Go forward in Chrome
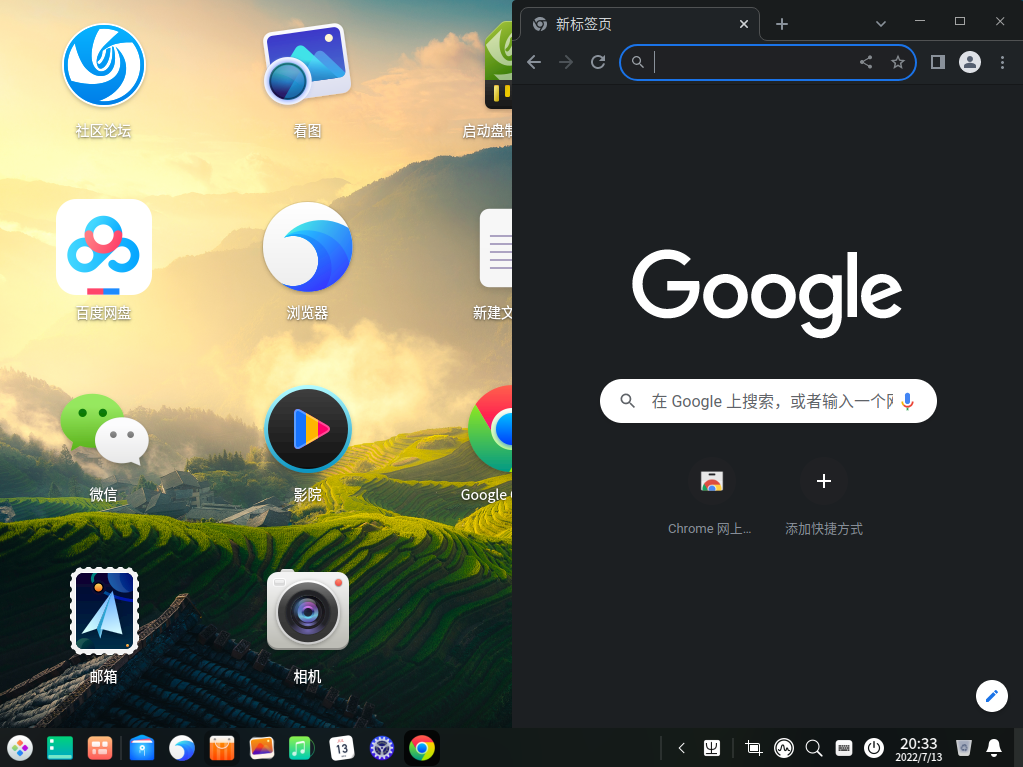Viewport: 1023px width, 767px height. tap(566, 62)
